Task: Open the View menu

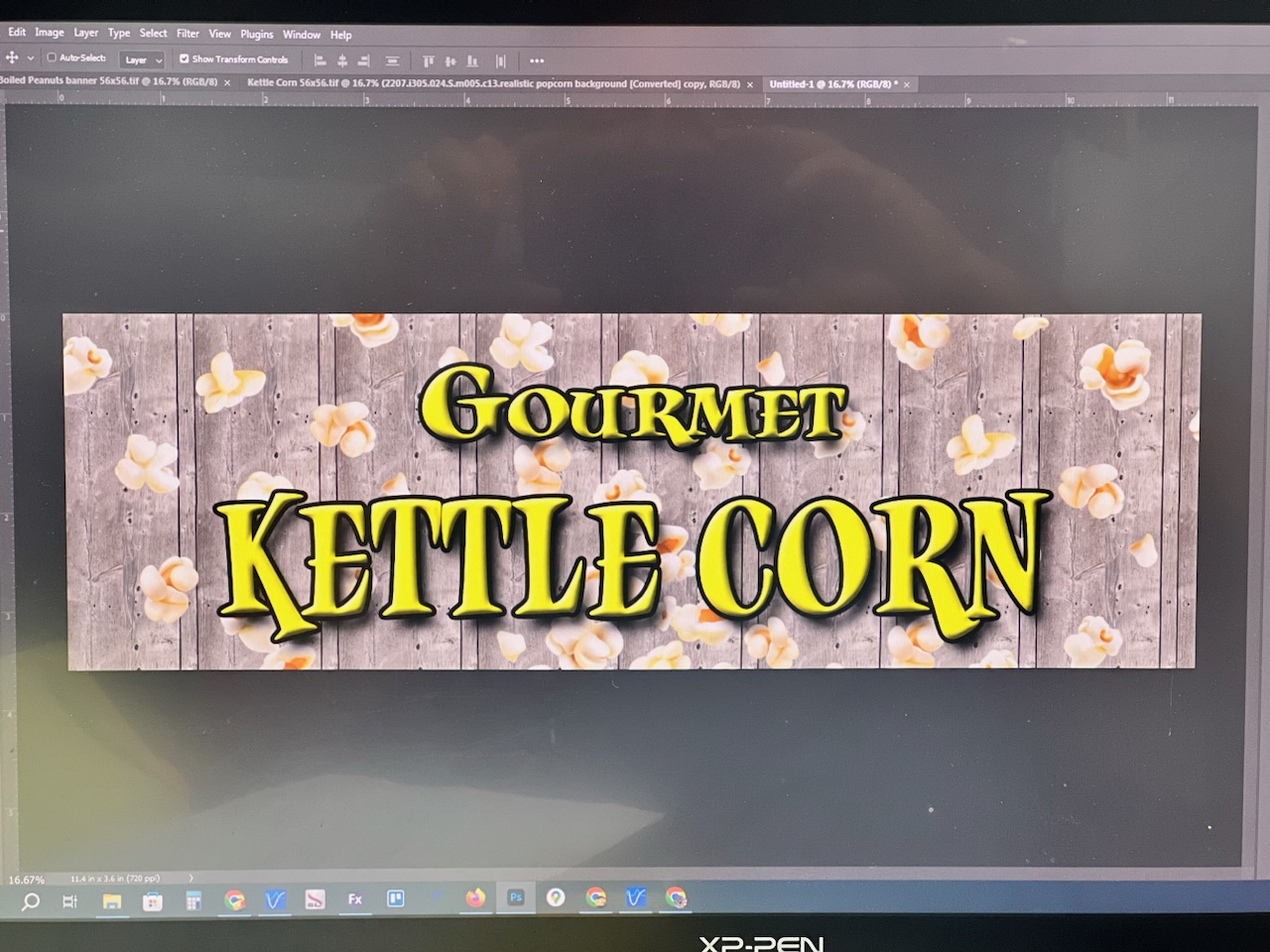Action: point(219,33)
